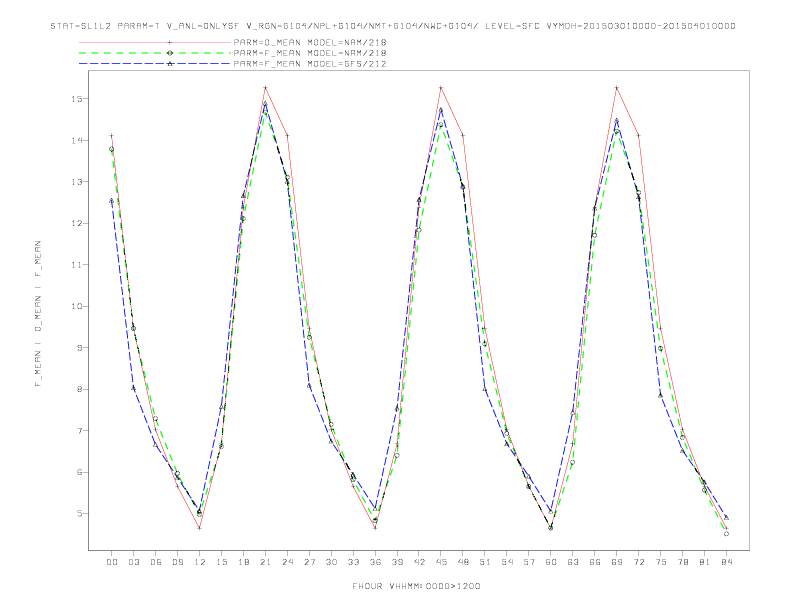Viewport: 792px width, 612px height.
Task: Click x-axis tick label 78
Action: 682,562
